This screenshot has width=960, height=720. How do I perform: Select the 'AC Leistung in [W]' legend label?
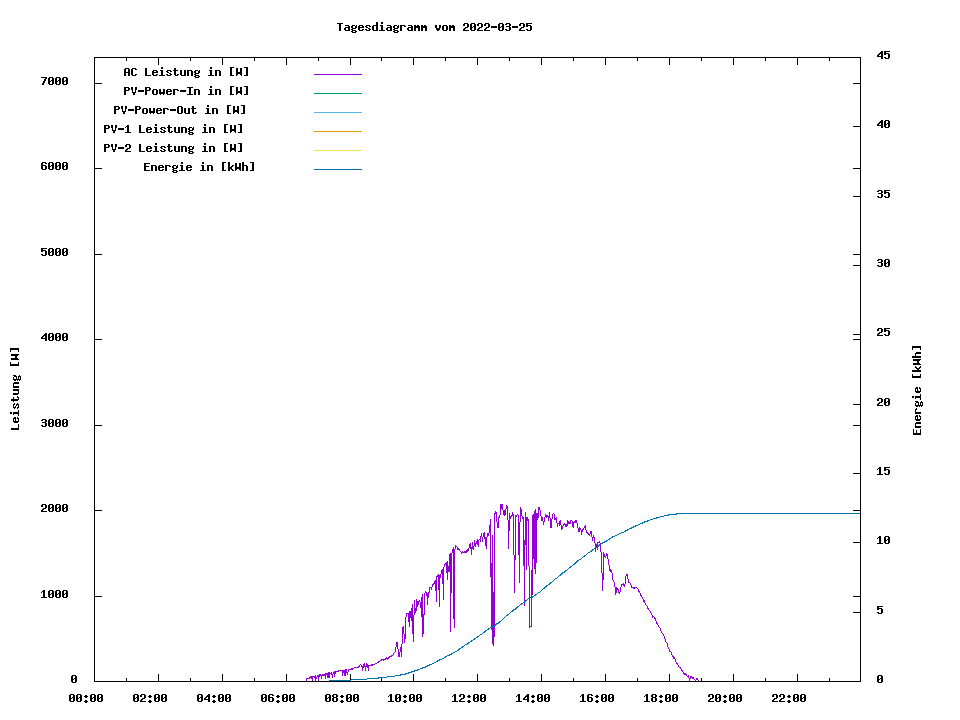(186, 72)
